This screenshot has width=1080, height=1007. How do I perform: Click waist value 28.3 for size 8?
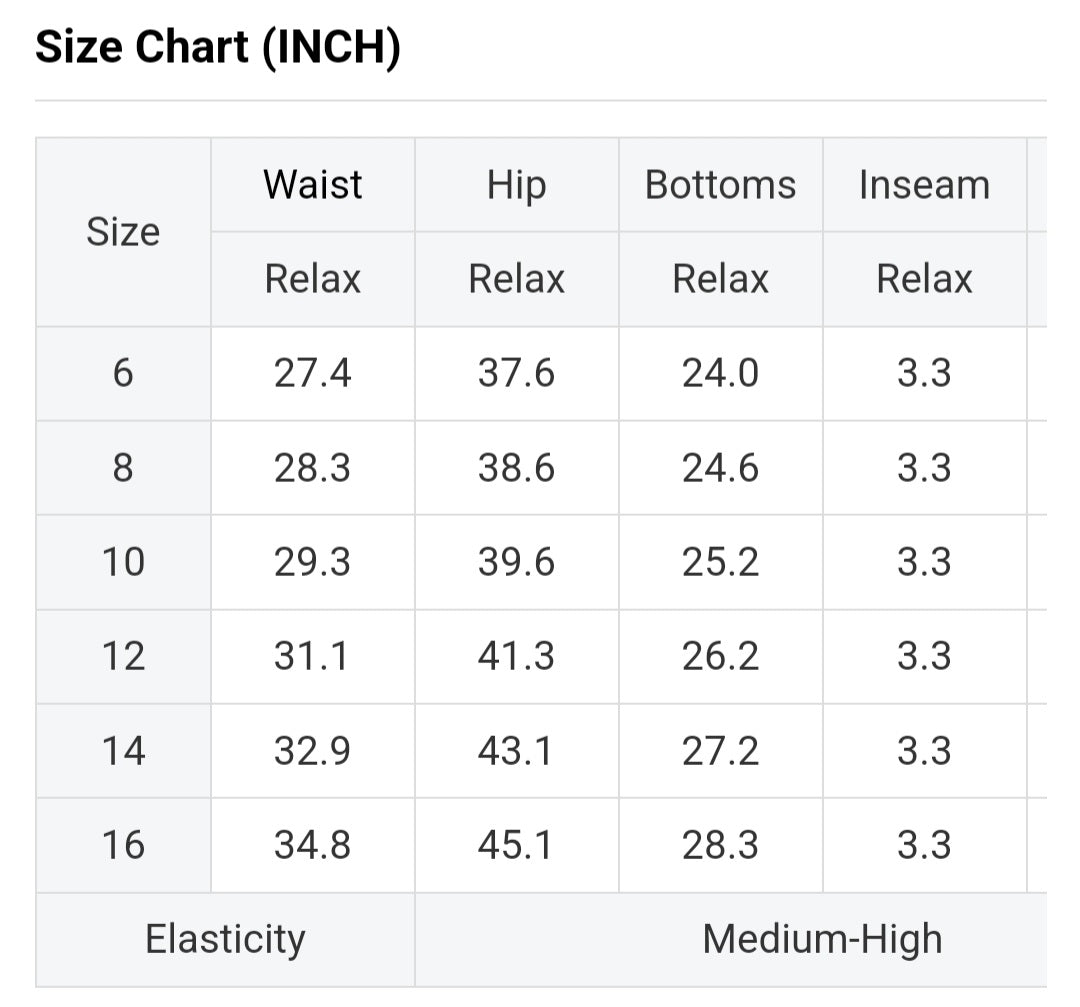point(312,468)
